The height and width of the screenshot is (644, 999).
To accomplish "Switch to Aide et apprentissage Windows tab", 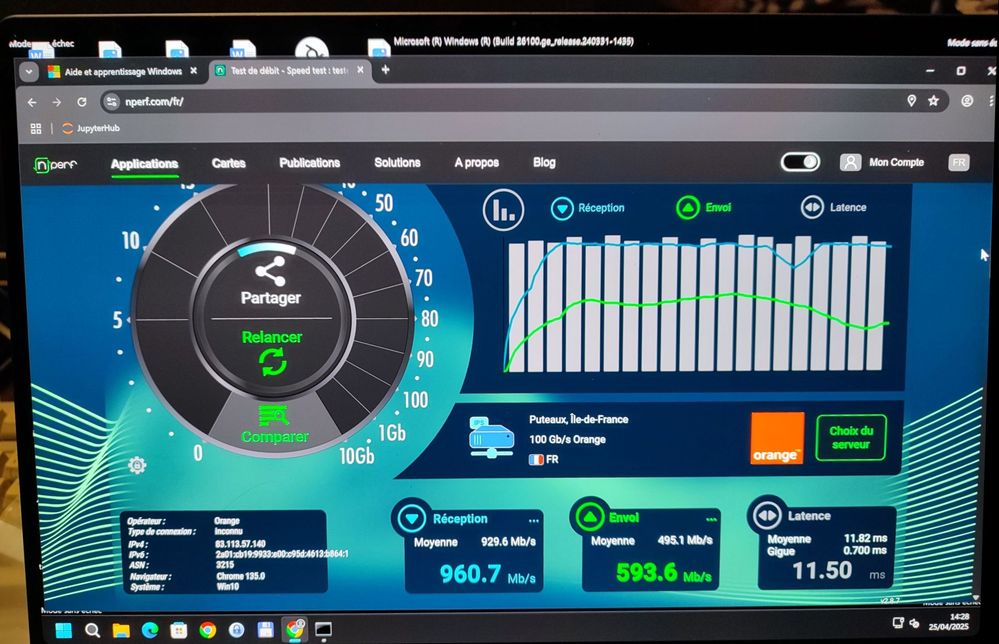I will click(x=123, y=71).
